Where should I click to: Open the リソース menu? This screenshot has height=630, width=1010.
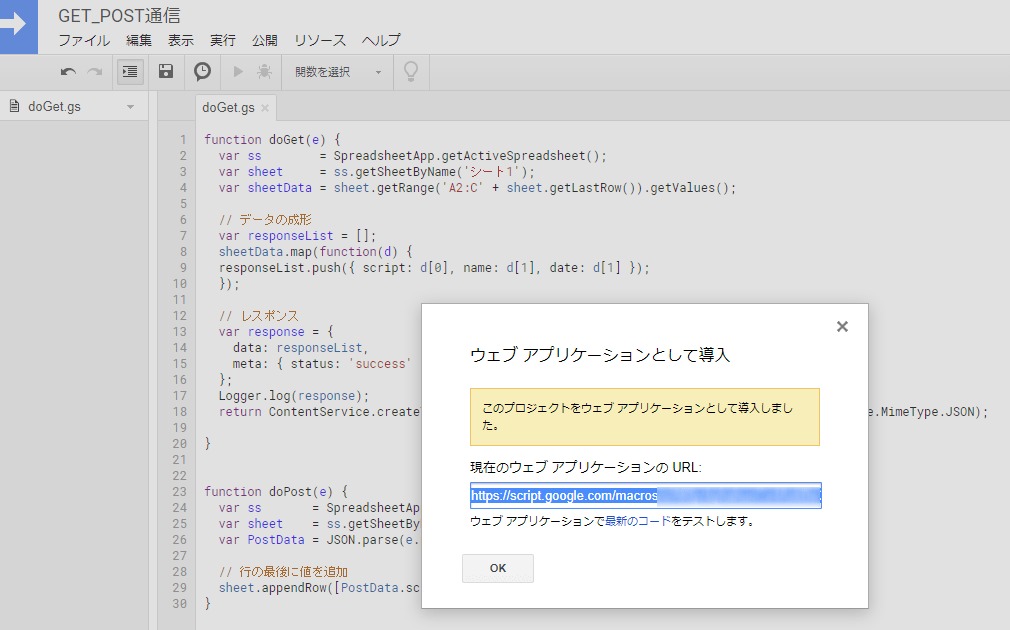click(320, 41)
